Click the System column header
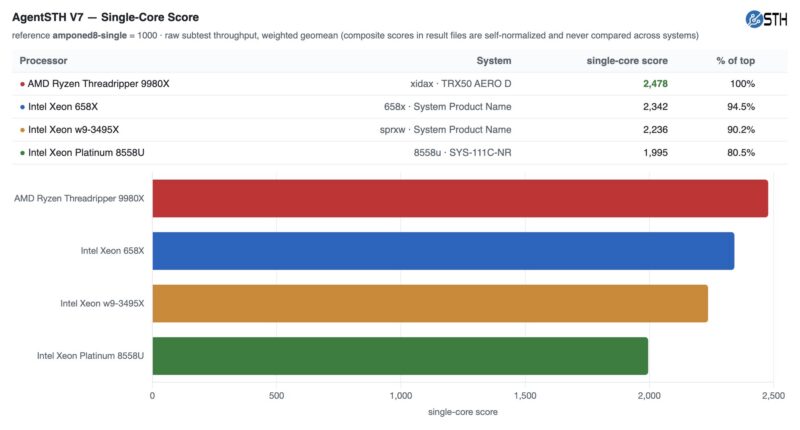800x430 pixels. coord(493,61)
